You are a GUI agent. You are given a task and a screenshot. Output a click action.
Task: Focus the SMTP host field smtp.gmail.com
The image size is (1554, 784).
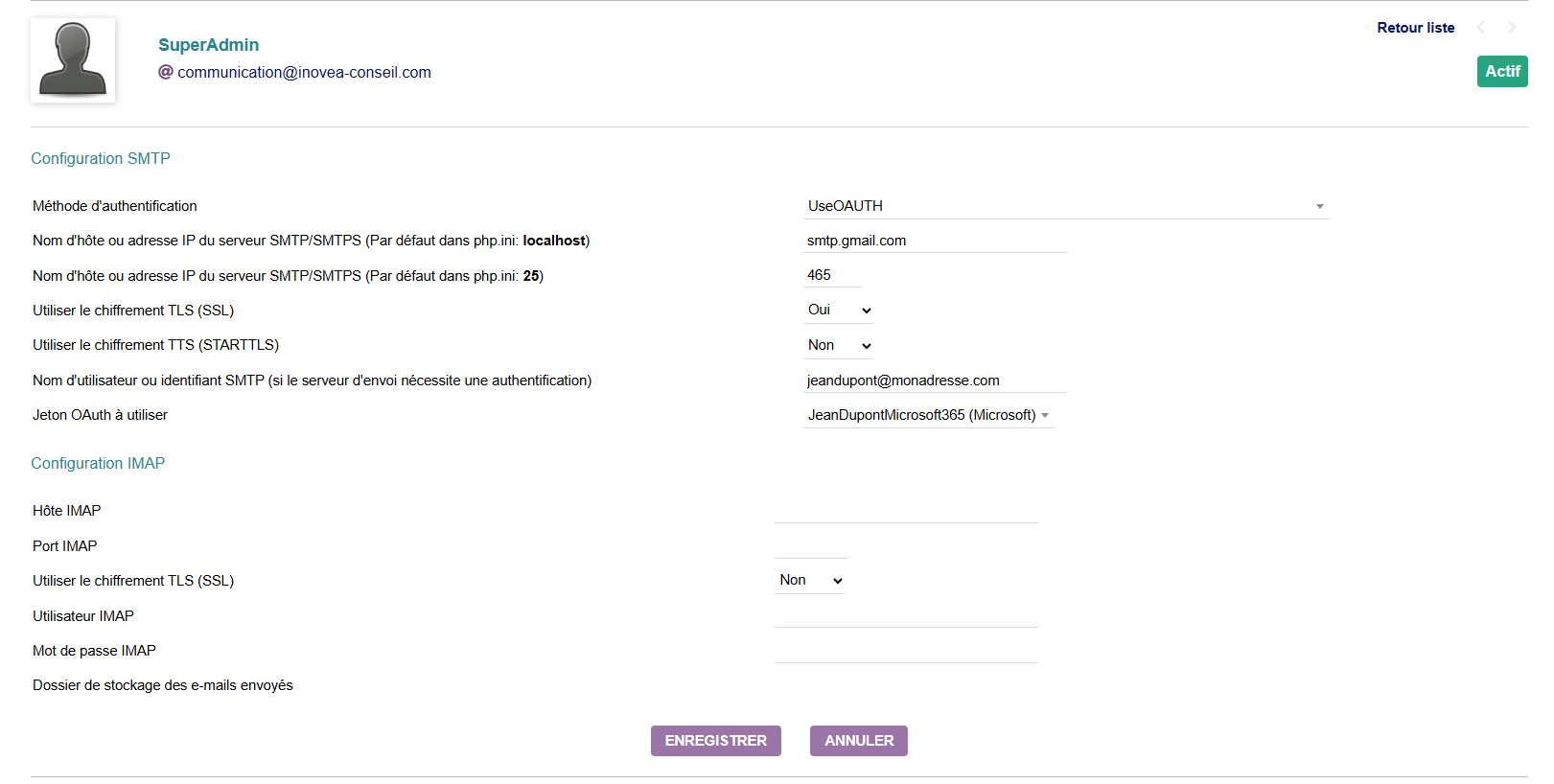click(935, 241)
